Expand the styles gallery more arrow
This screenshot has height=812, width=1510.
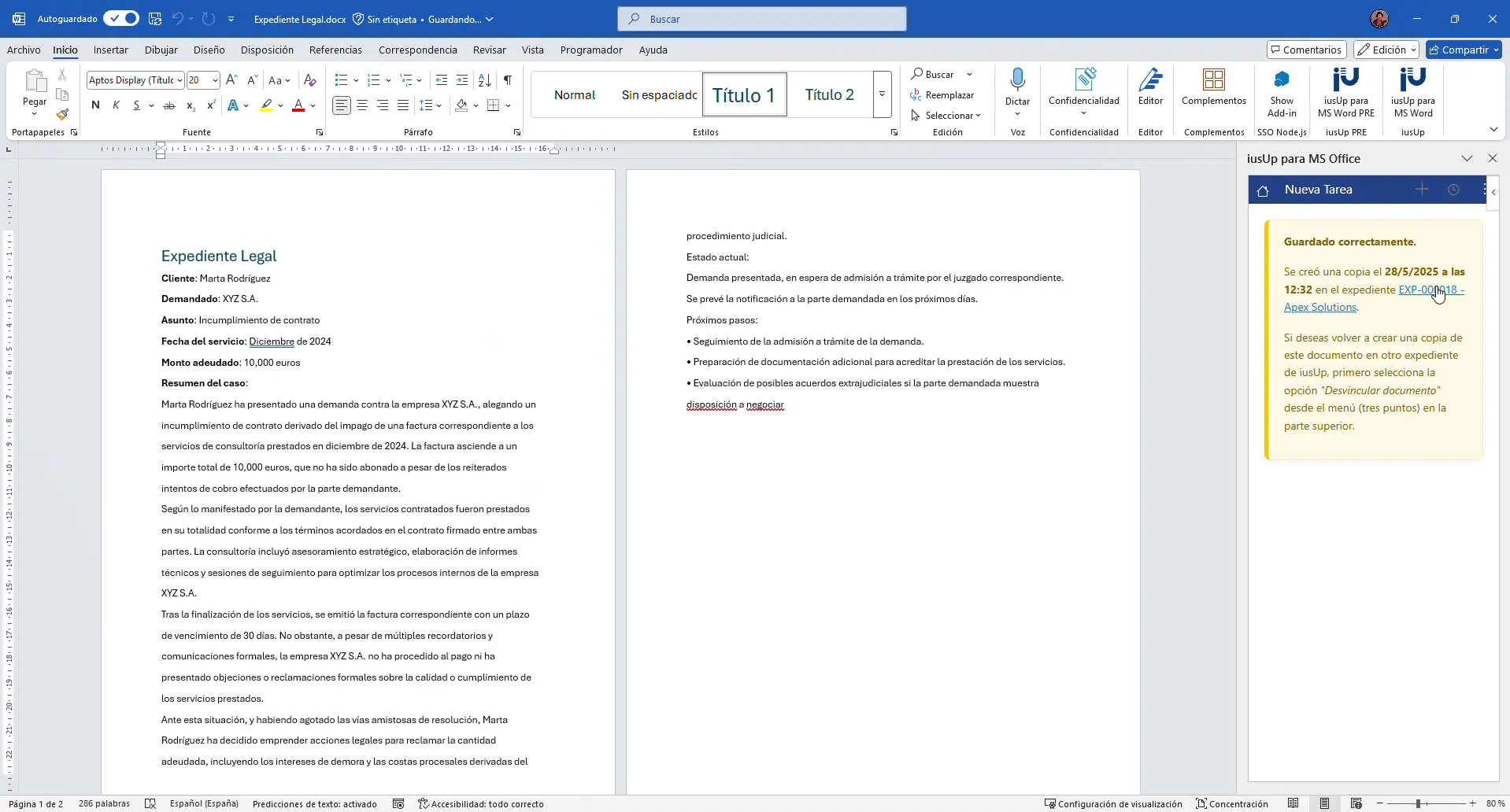coord(882,94)
